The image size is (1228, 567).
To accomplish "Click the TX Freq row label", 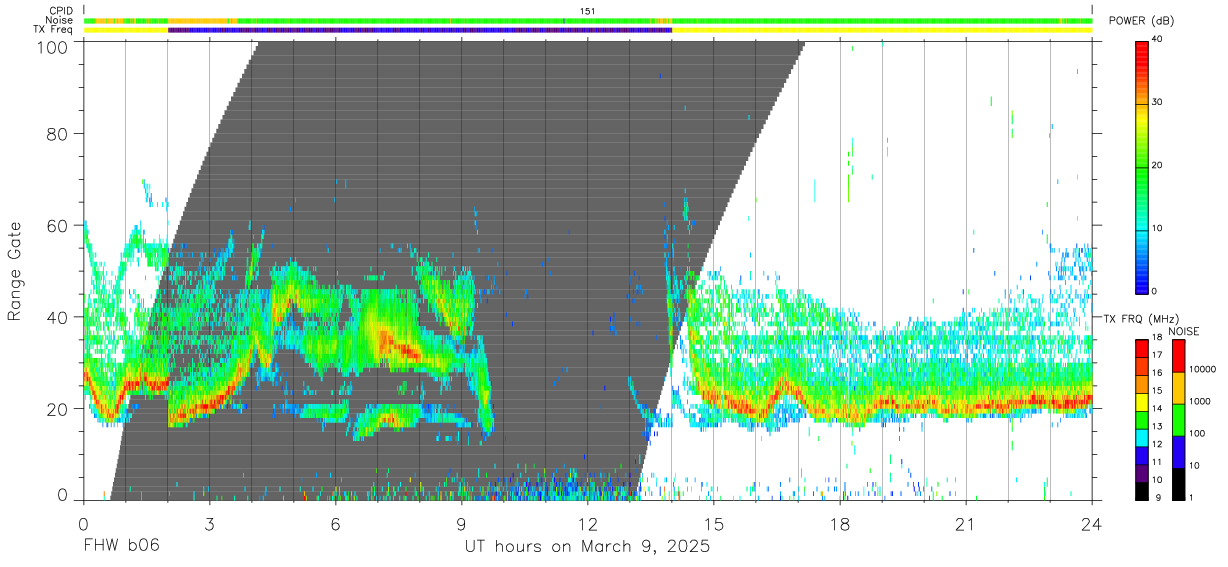I will 52,30.
